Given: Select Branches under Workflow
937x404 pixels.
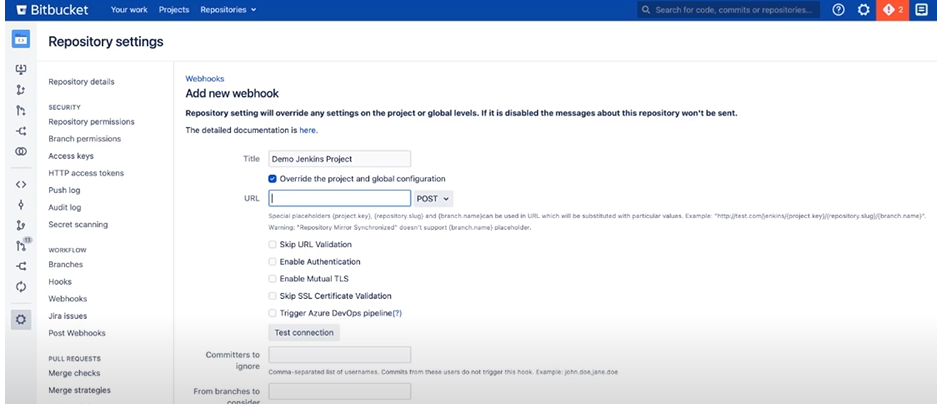Looking at the screenshot, I should click(x=66, y=264).
